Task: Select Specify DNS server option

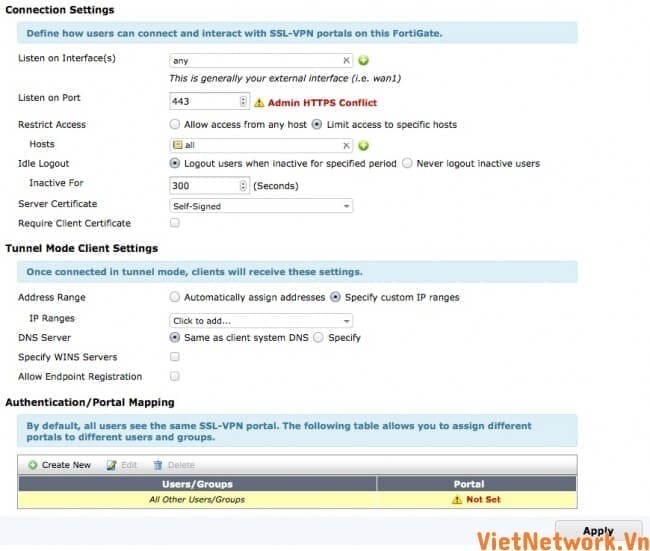Action: point(318,337)
